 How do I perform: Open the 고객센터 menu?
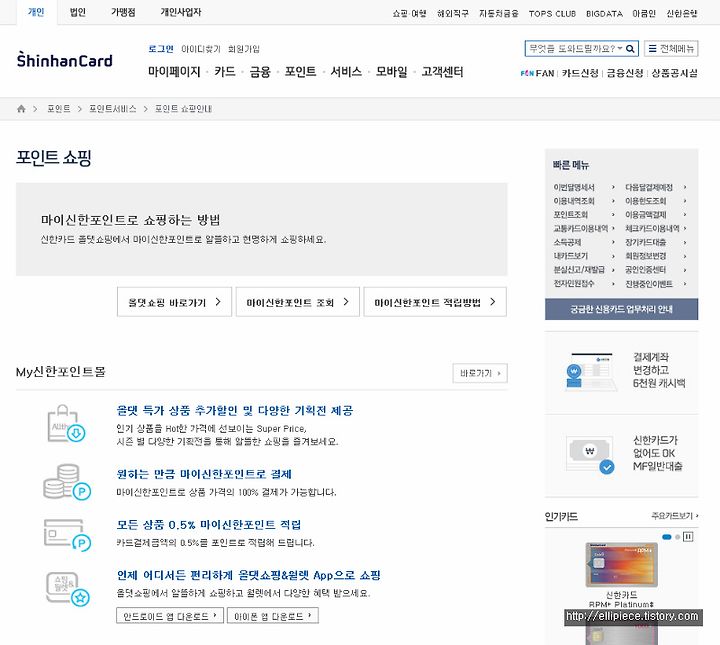(442, 72)
